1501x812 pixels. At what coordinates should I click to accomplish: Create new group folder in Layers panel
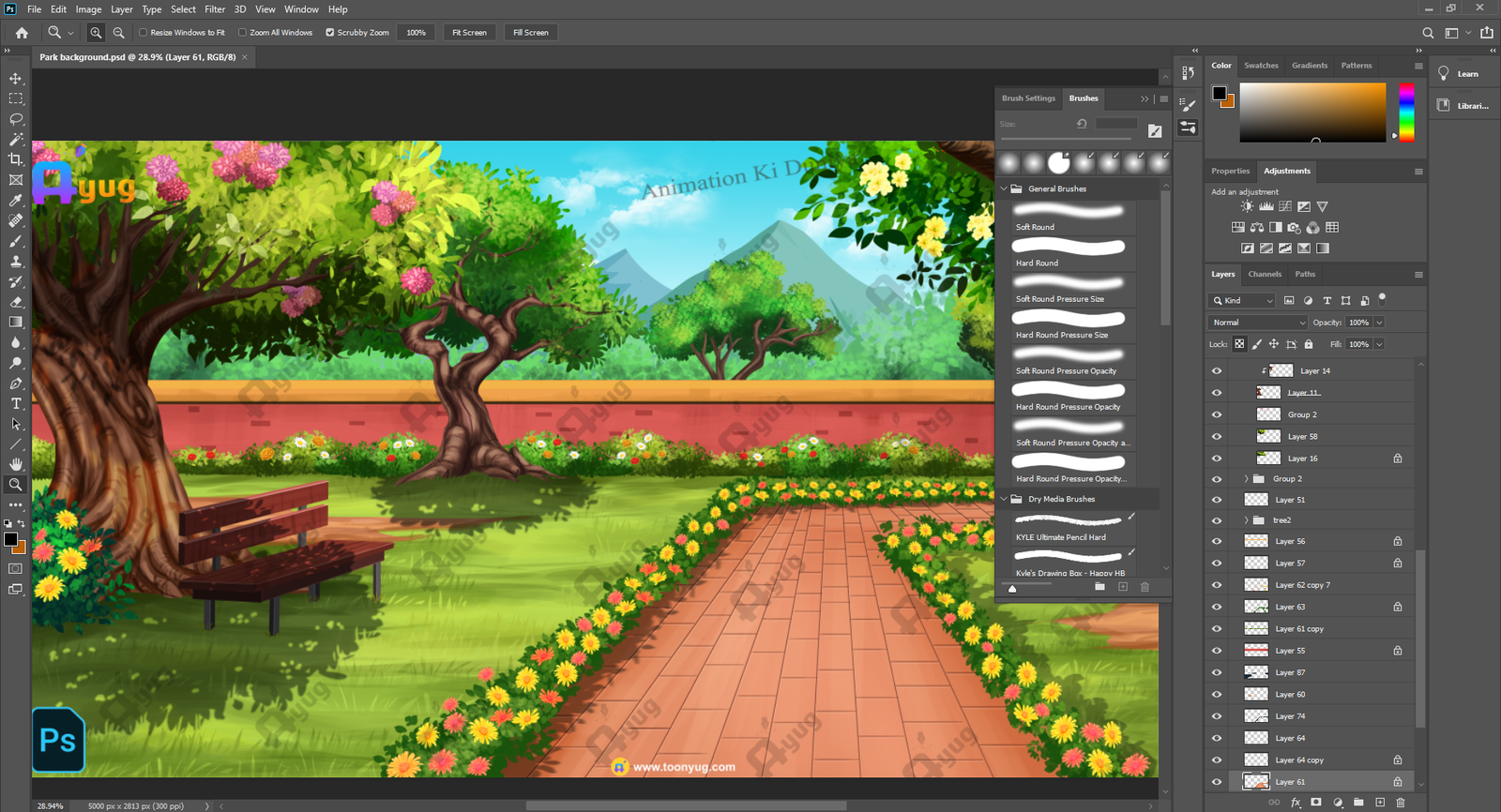point(1358,803)
